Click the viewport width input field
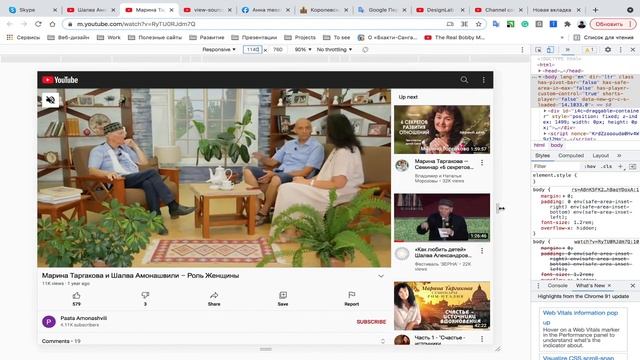Screen dimensions: 640x360 252,49
